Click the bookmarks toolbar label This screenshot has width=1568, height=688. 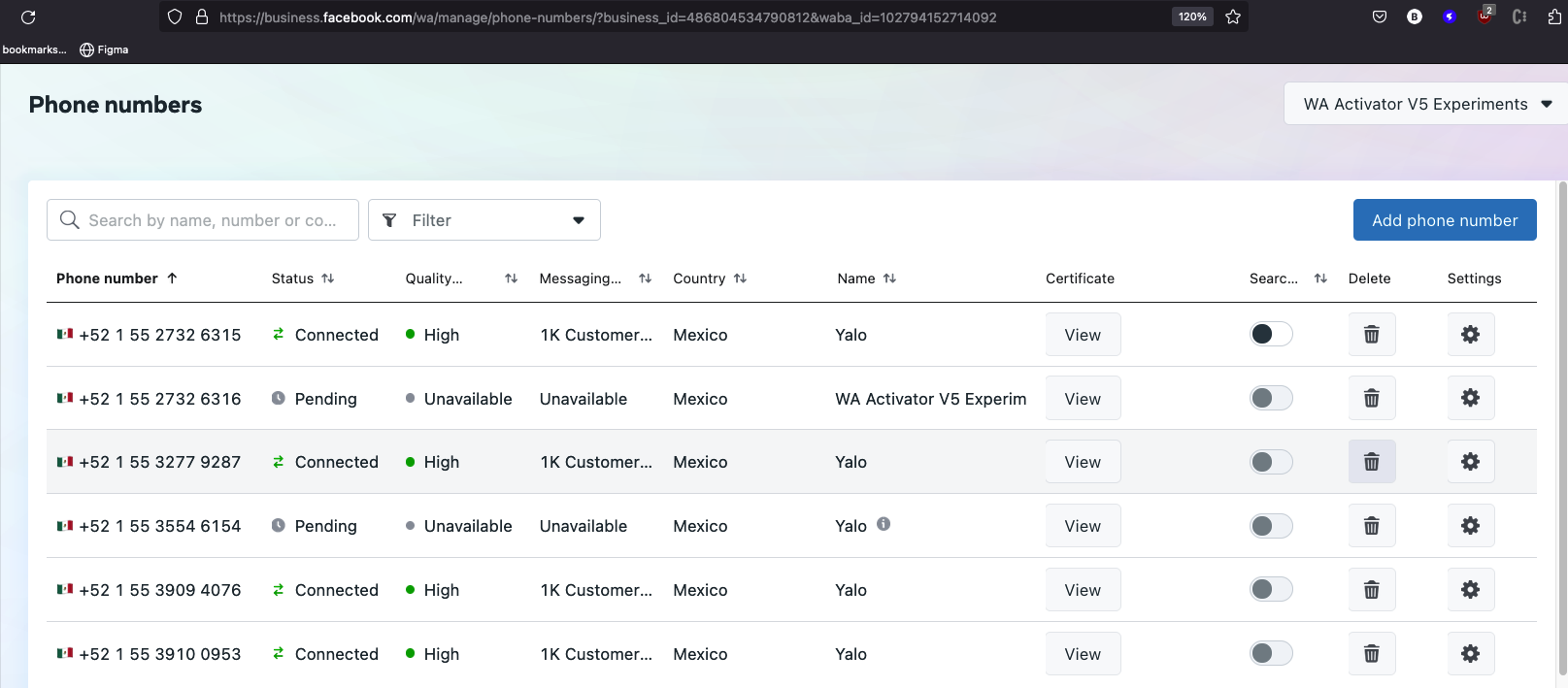[x=34, y=49]
